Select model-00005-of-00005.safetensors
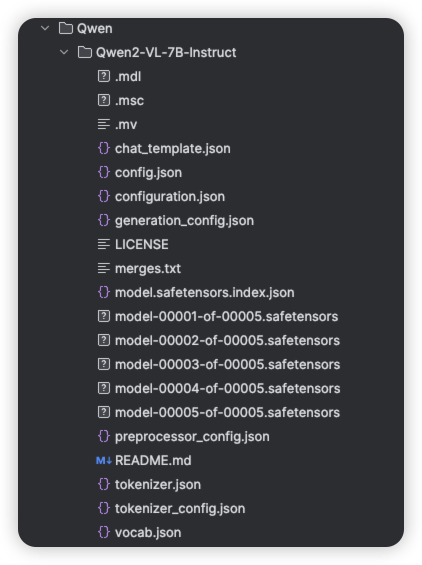The width and height of the screenshot is (422, 565). tap(227, 412)
